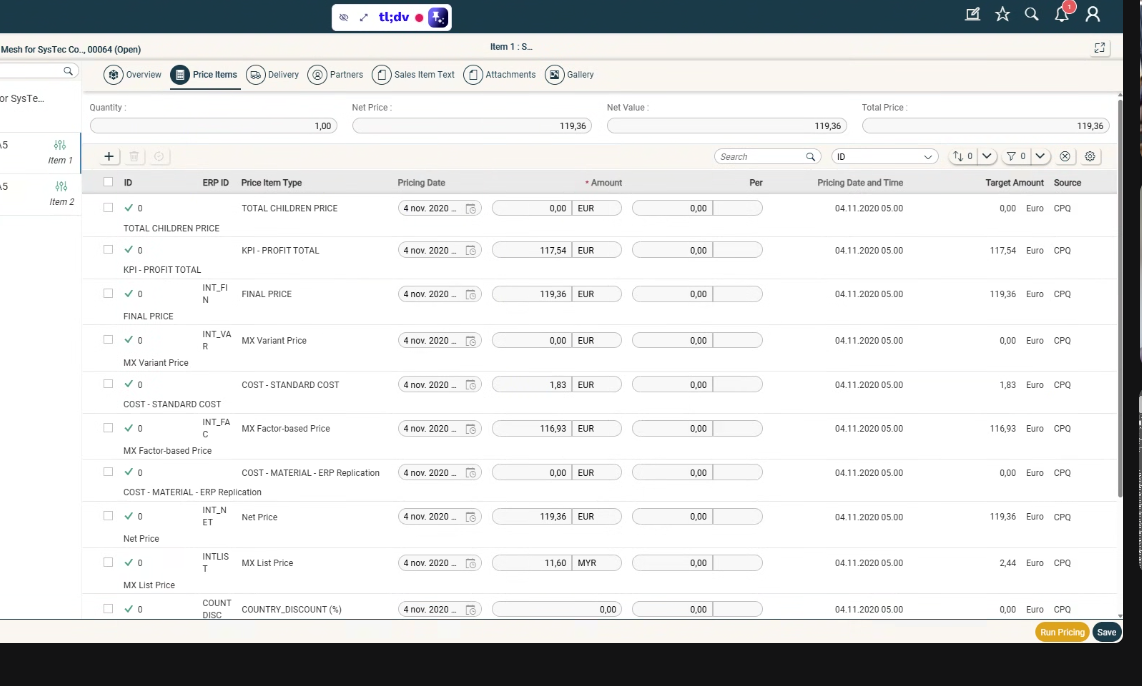This screenshot has width=1142, height=686.
Task: Click the top bar search magnifier icon
Action: coord(1032,14)
